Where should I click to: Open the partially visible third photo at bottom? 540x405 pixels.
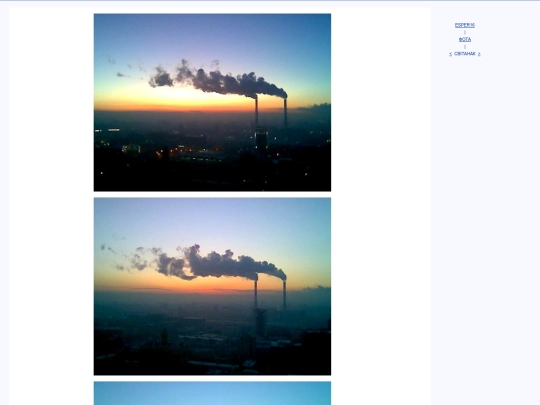pyautogui.click(x=212, y=393)
